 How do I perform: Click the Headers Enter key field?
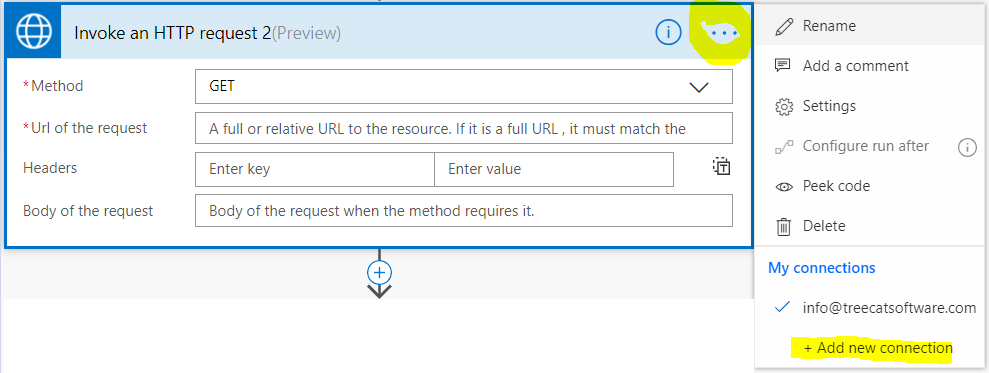coord(315,169)
